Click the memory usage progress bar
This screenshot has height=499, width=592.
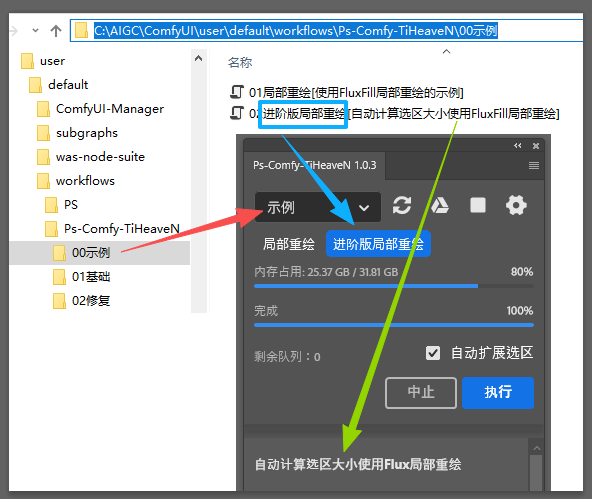394,286
